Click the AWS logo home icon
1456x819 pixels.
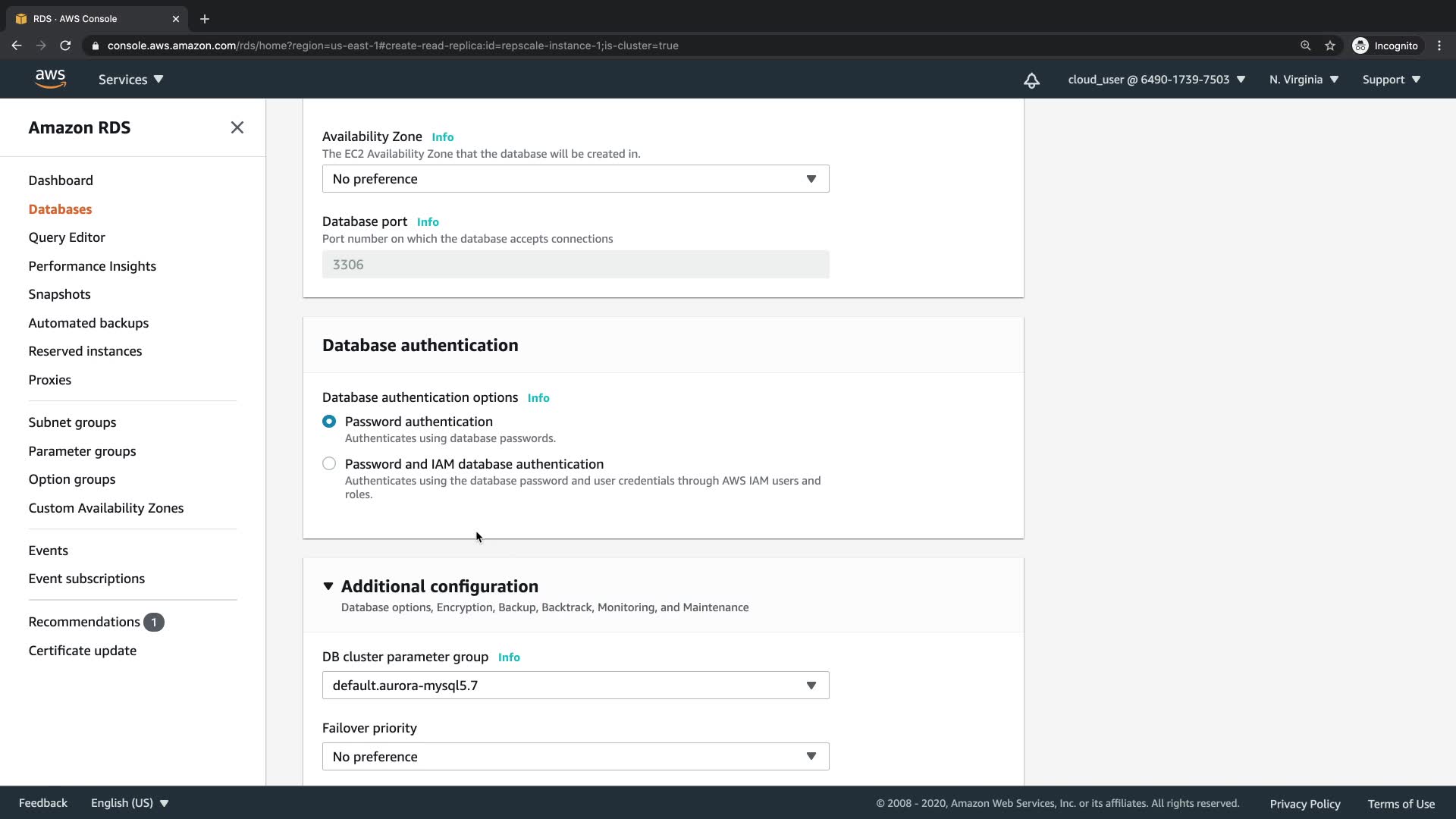click(x=50, y=79)
